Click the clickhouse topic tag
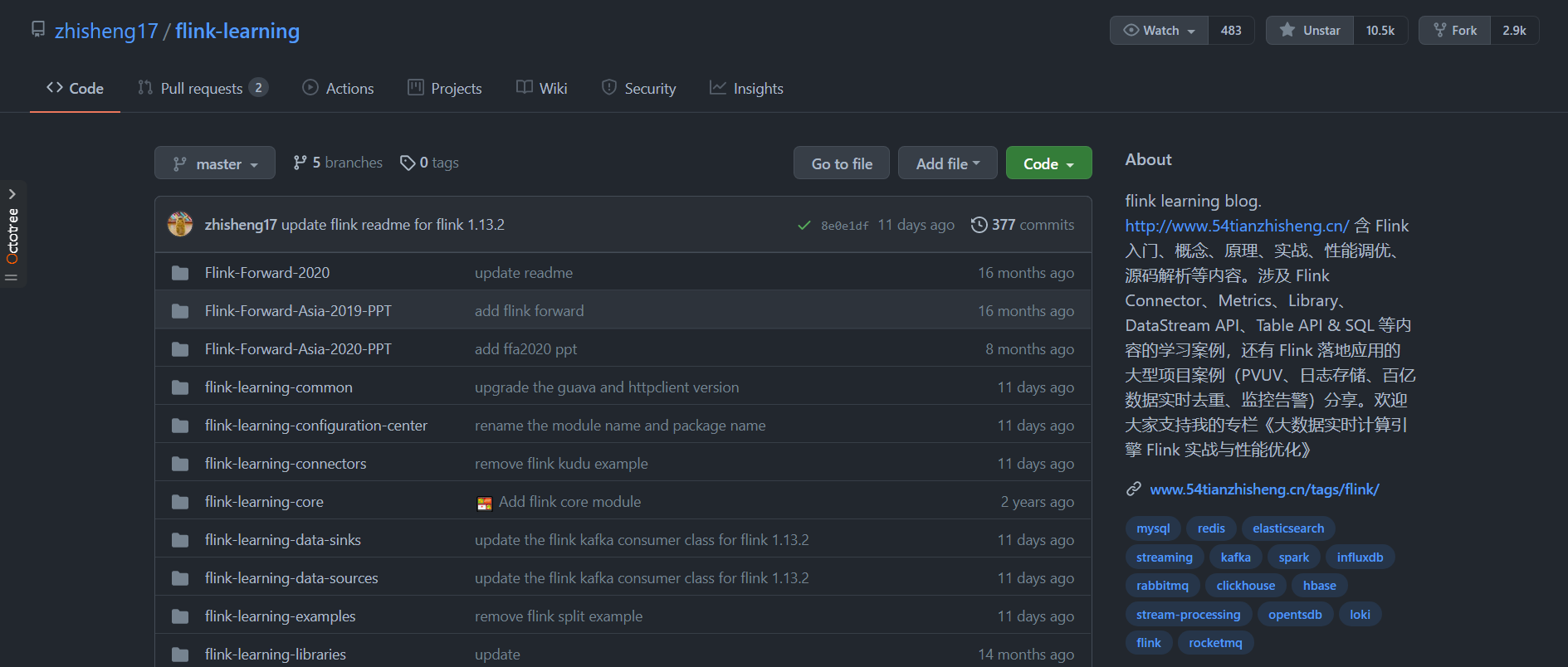This screenshot has width=1568, height=667. (1245, 586)
